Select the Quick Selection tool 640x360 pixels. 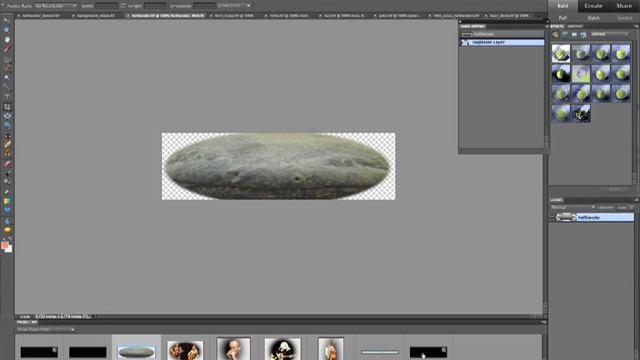click(x=7, y=87)
